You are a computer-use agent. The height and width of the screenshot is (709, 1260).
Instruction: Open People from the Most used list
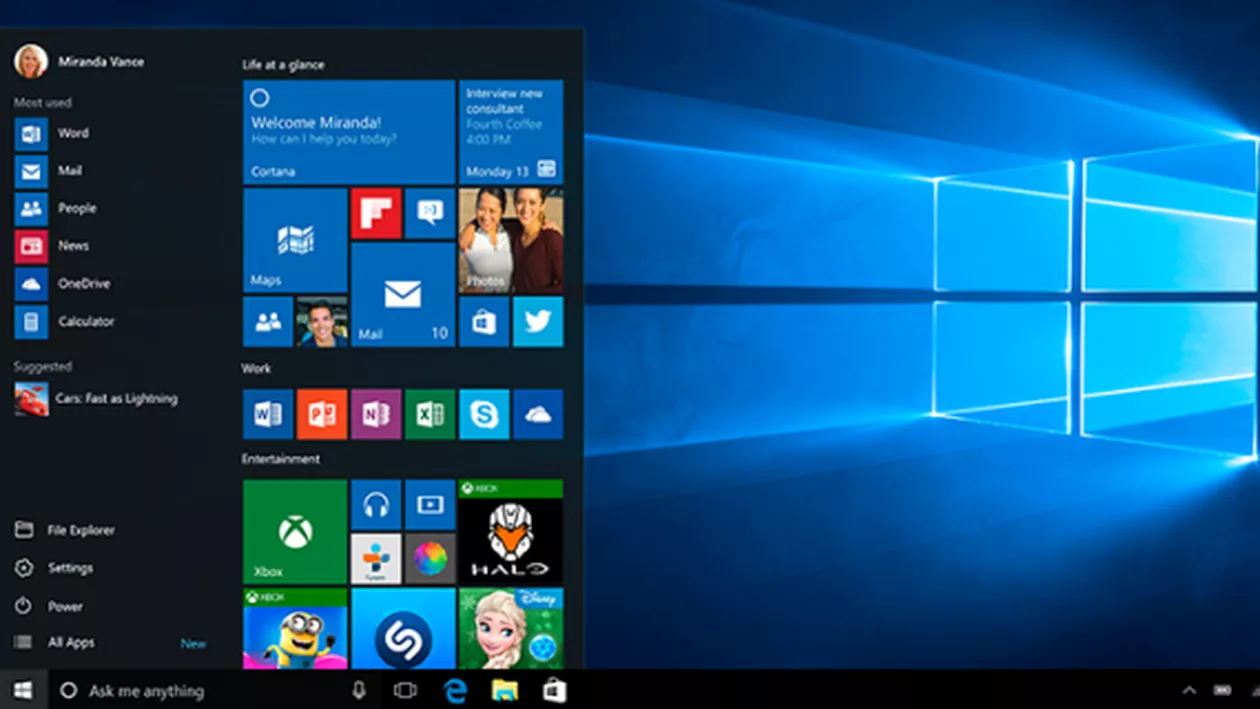tap(56, 208)
